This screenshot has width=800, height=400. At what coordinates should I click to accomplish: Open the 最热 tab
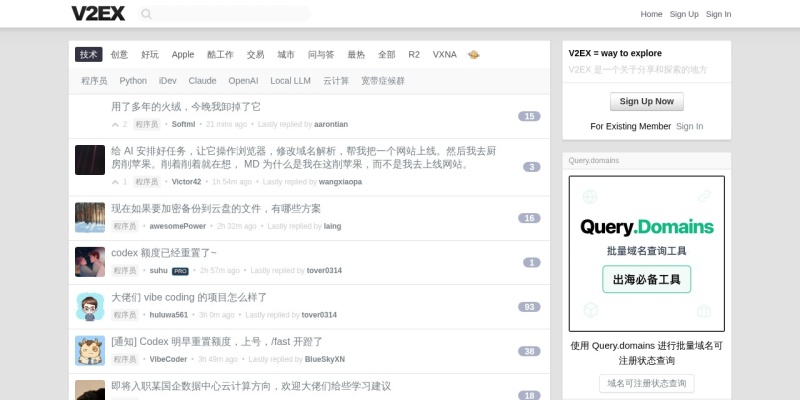(356, 55)
